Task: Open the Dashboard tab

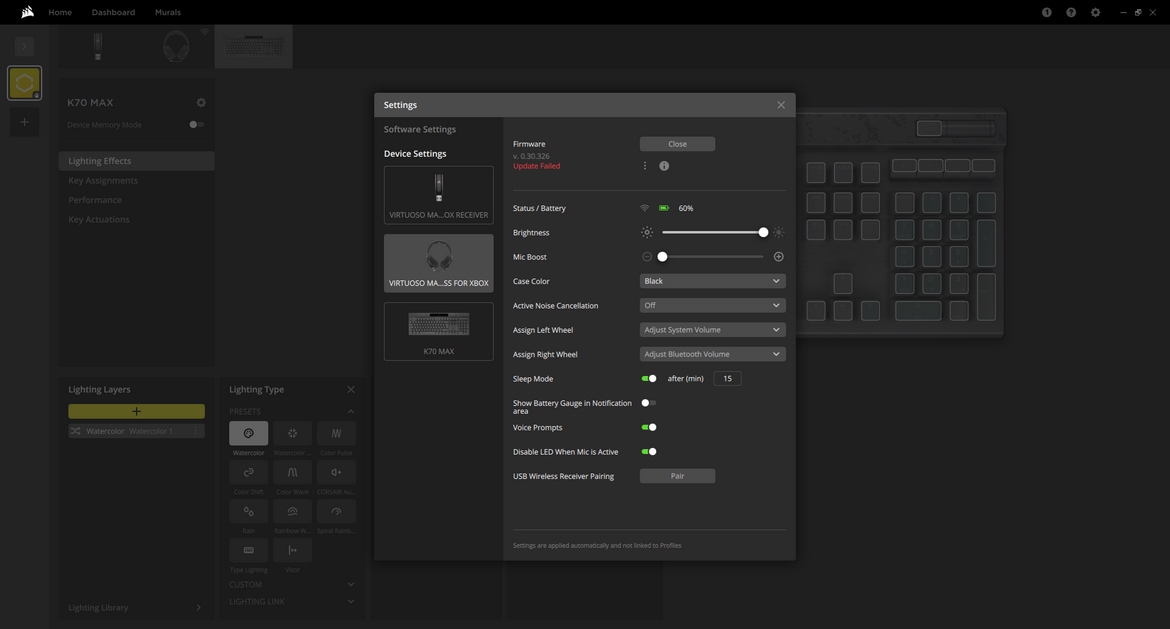Action: 113,12
